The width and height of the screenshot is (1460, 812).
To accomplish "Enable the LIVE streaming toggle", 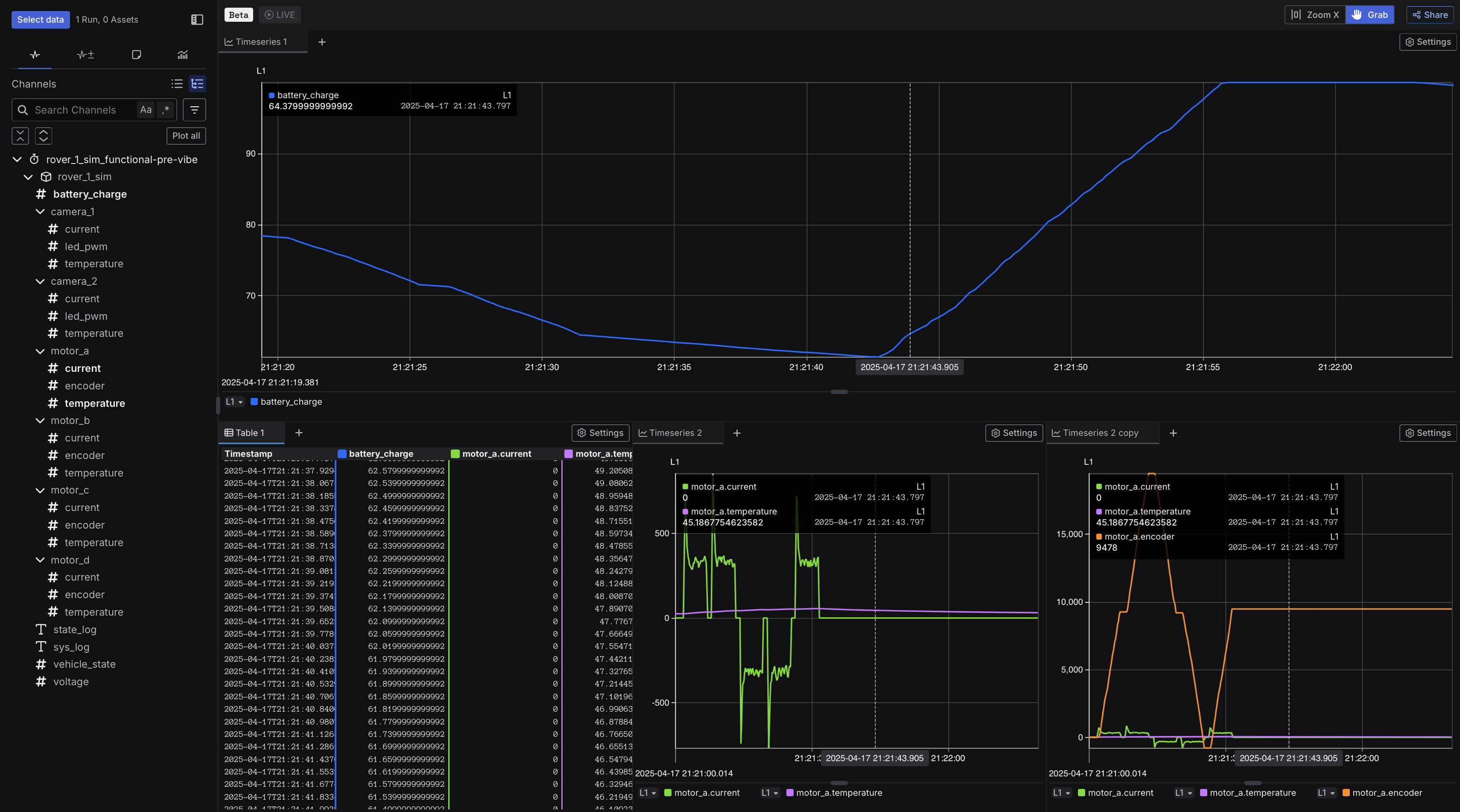I will [x=280, y=15].
